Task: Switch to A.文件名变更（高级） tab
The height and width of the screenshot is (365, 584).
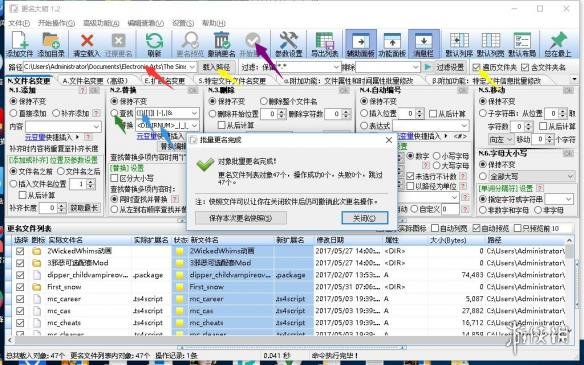Action: [96, 80]
